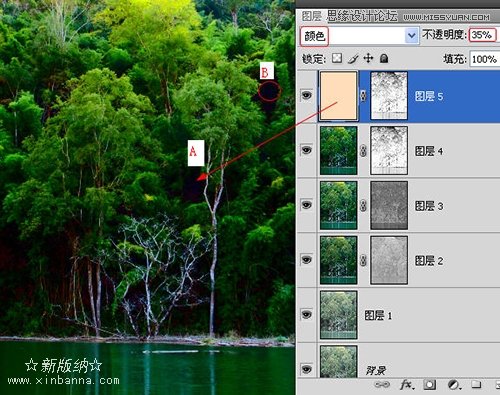Select the peach color thumbnail of 图层 5

(x=339, y=96)
